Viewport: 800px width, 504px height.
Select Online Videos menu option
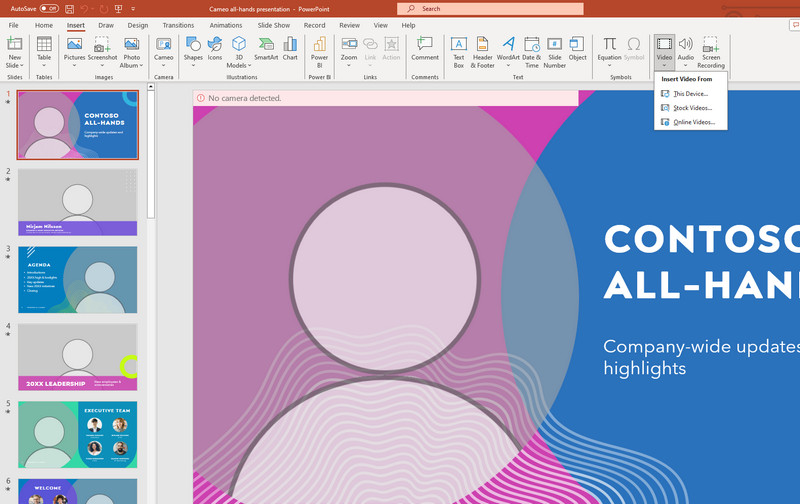click(x=694, y=122)
